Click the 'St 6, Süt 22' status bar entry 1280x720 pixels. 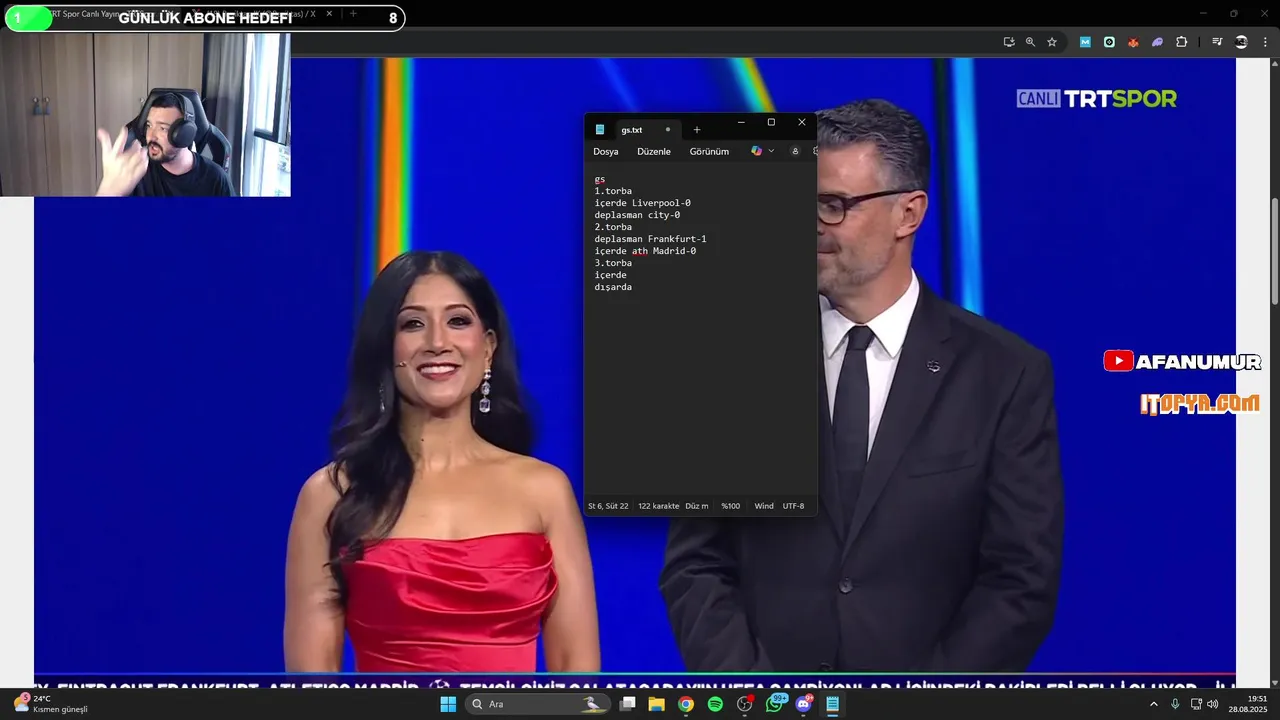(608, 506)
